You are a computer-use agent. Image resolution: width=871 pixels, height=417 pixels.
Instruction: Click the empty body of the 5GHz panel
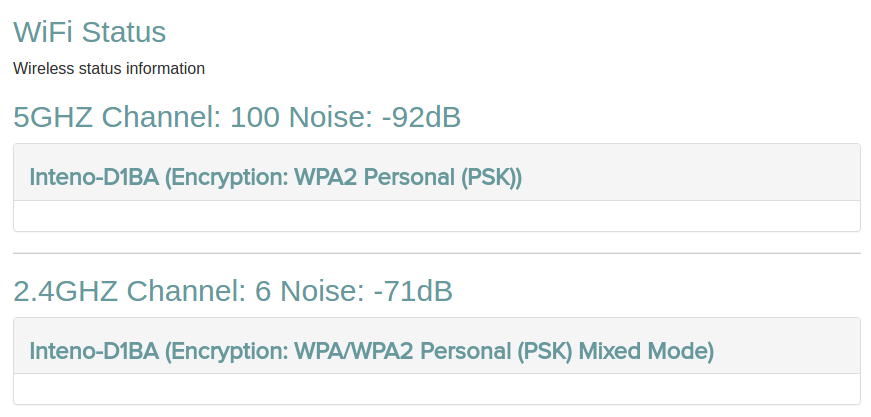click(x=436, y=216)
